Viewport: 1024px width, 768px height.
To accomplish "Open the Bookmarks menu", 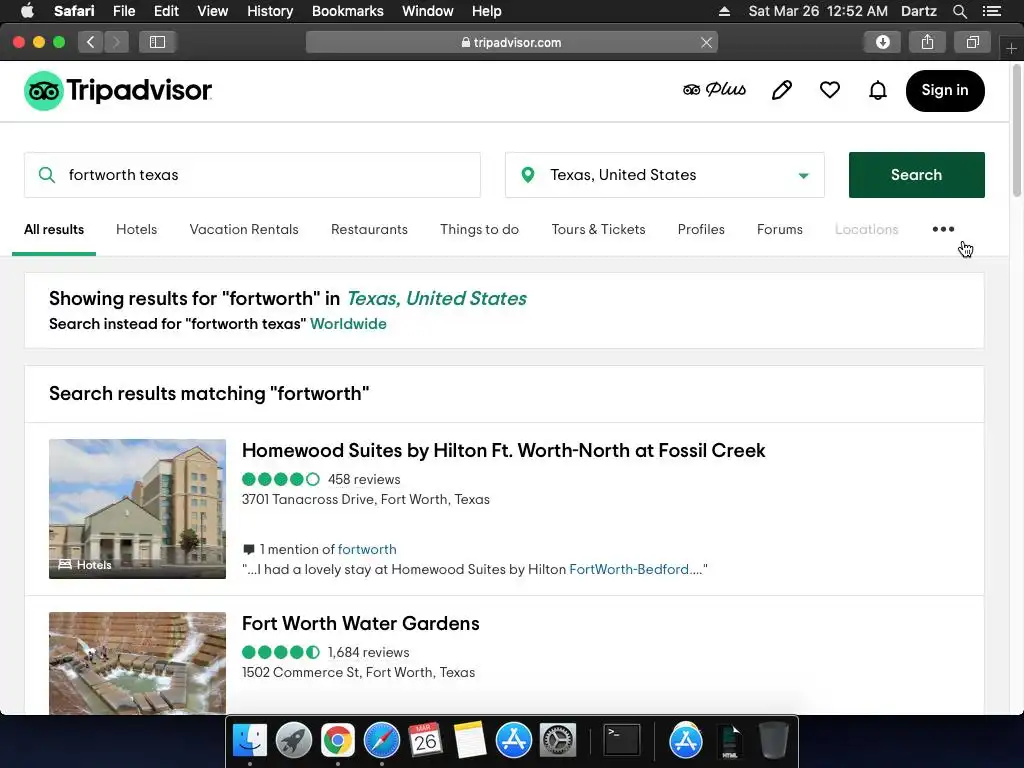I will coord(347,11).
